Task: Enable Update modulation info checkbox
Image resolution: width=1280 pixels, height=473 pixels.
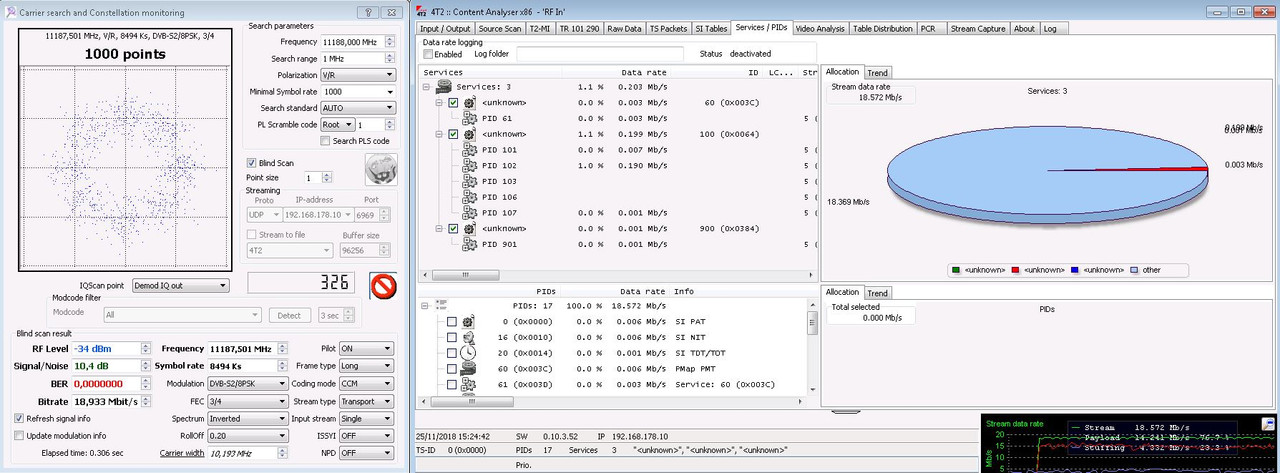Action: pos(20,436)
